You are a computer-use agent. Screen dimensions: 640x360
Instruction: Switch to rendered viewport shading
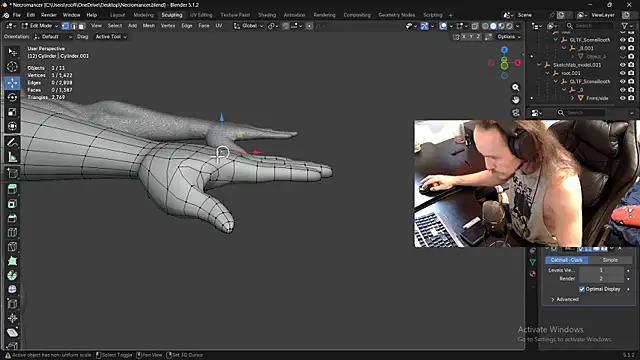(x=509, y=26)
